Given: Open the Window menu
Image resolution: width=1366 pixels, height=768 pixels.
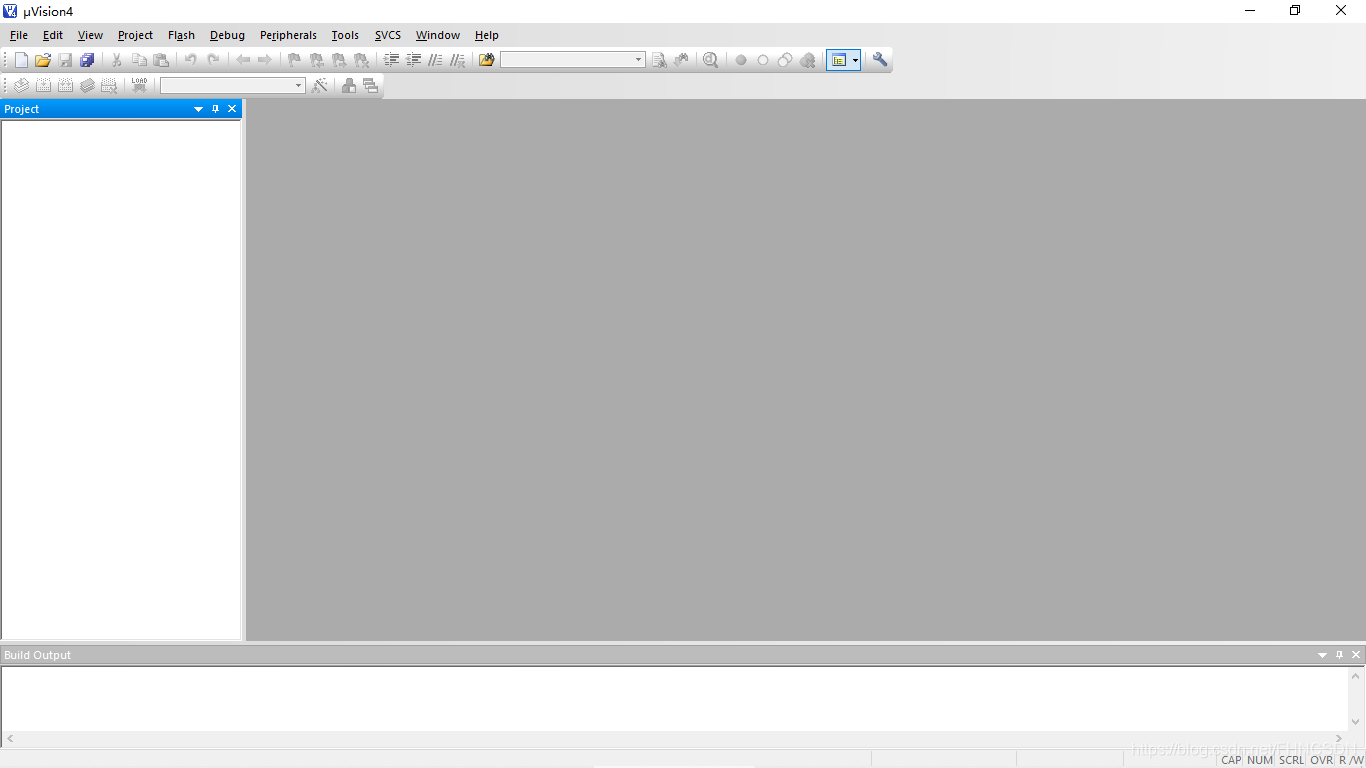Looking at the screenshot, I should pyautogui.click(x=438, y=35).
